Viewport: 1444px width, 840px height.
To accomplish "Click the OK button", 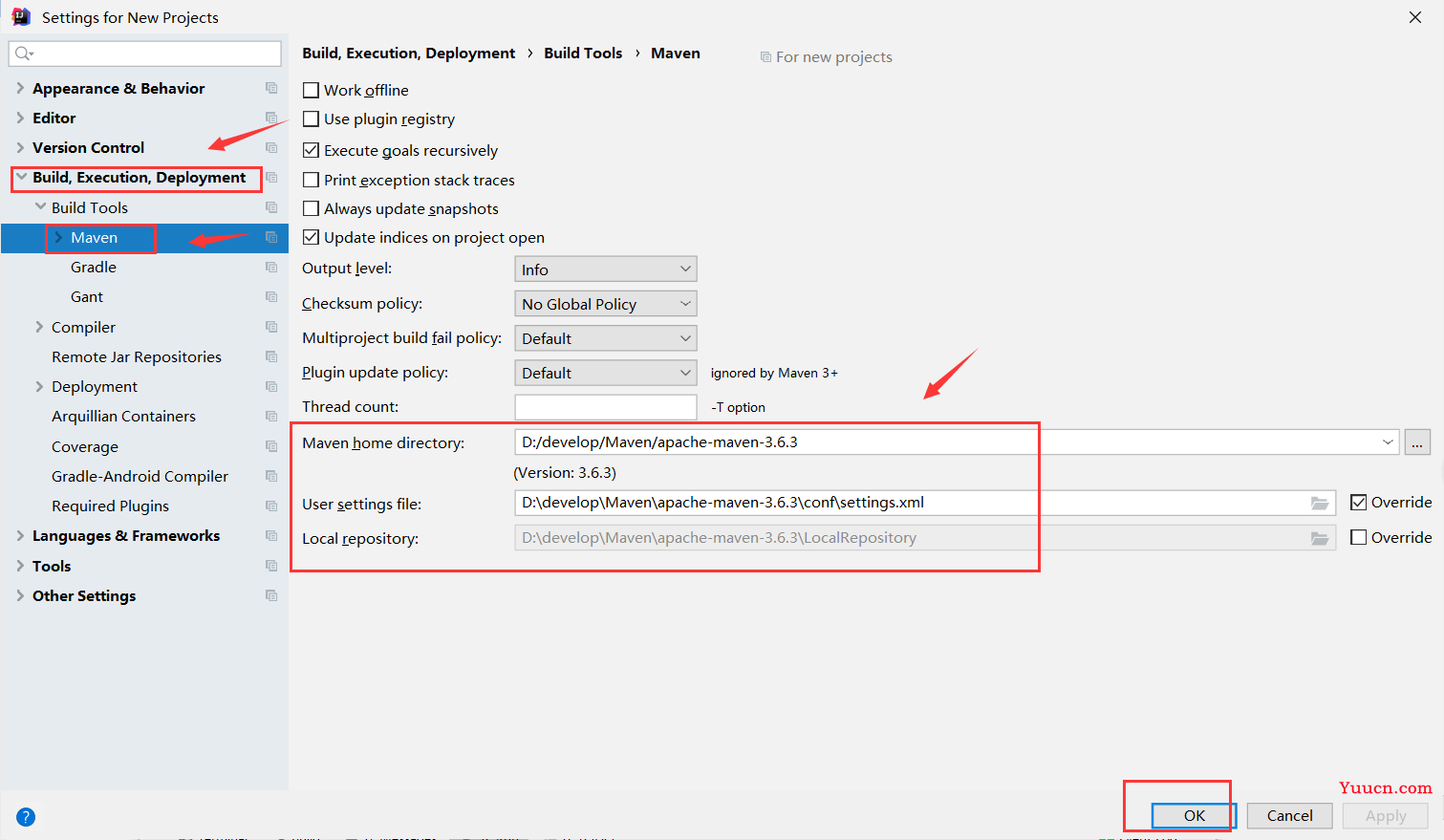I will pyautogui.click(x=1195, y=815).
